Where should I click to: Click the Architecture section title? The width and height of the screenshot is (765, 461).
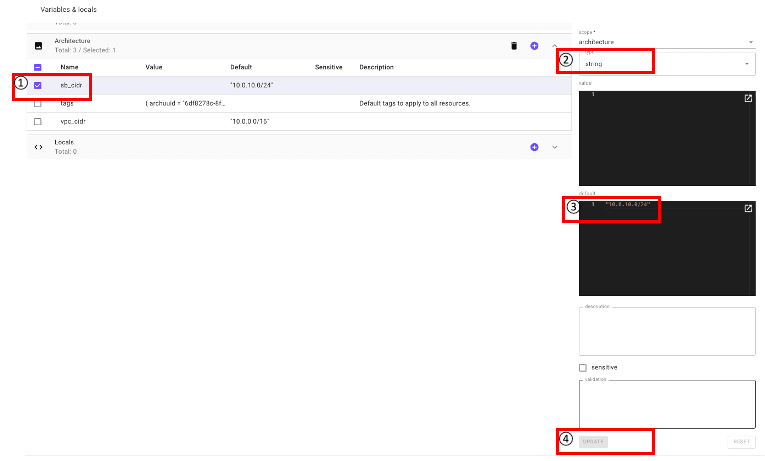pos(72,41)
